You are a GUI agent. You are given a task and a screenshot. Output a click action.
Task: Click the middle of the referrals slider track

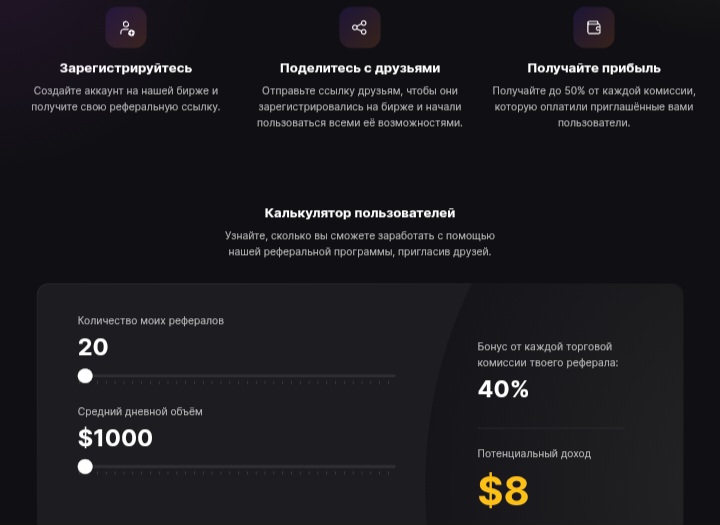tap(236, 376)
